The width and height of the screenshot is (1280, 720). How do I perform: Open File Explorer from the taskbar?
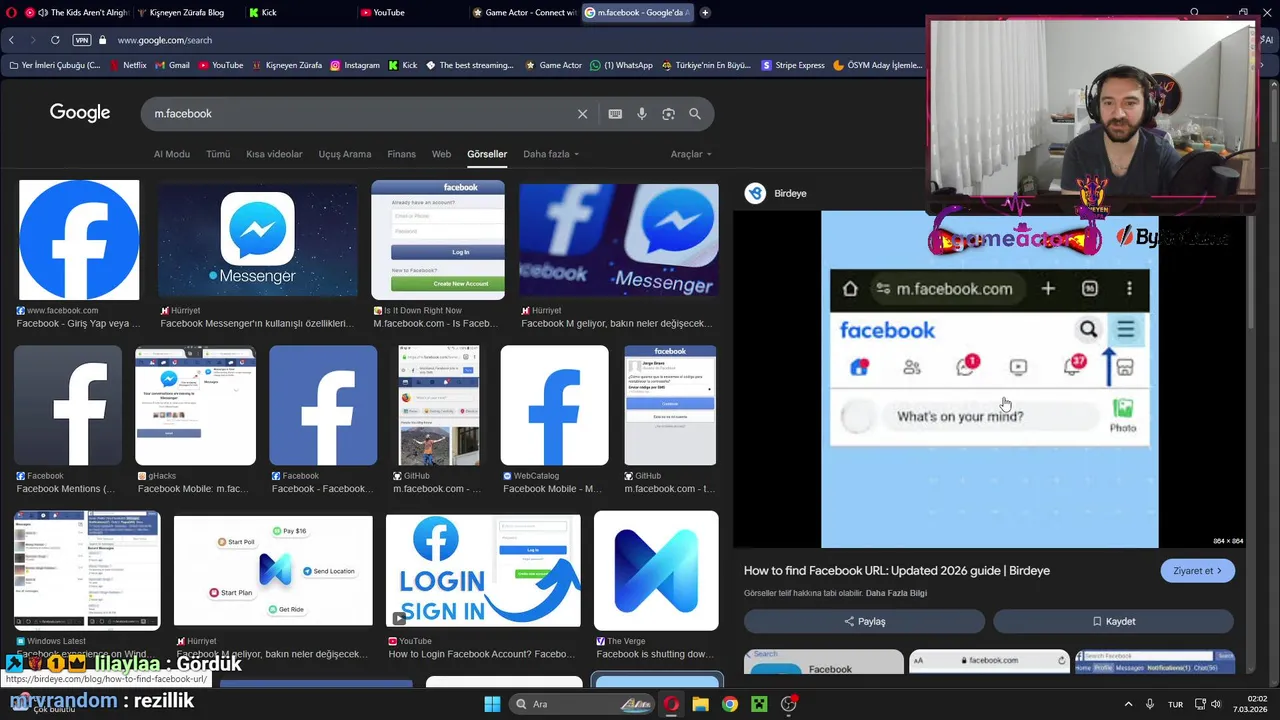(701, 704)
